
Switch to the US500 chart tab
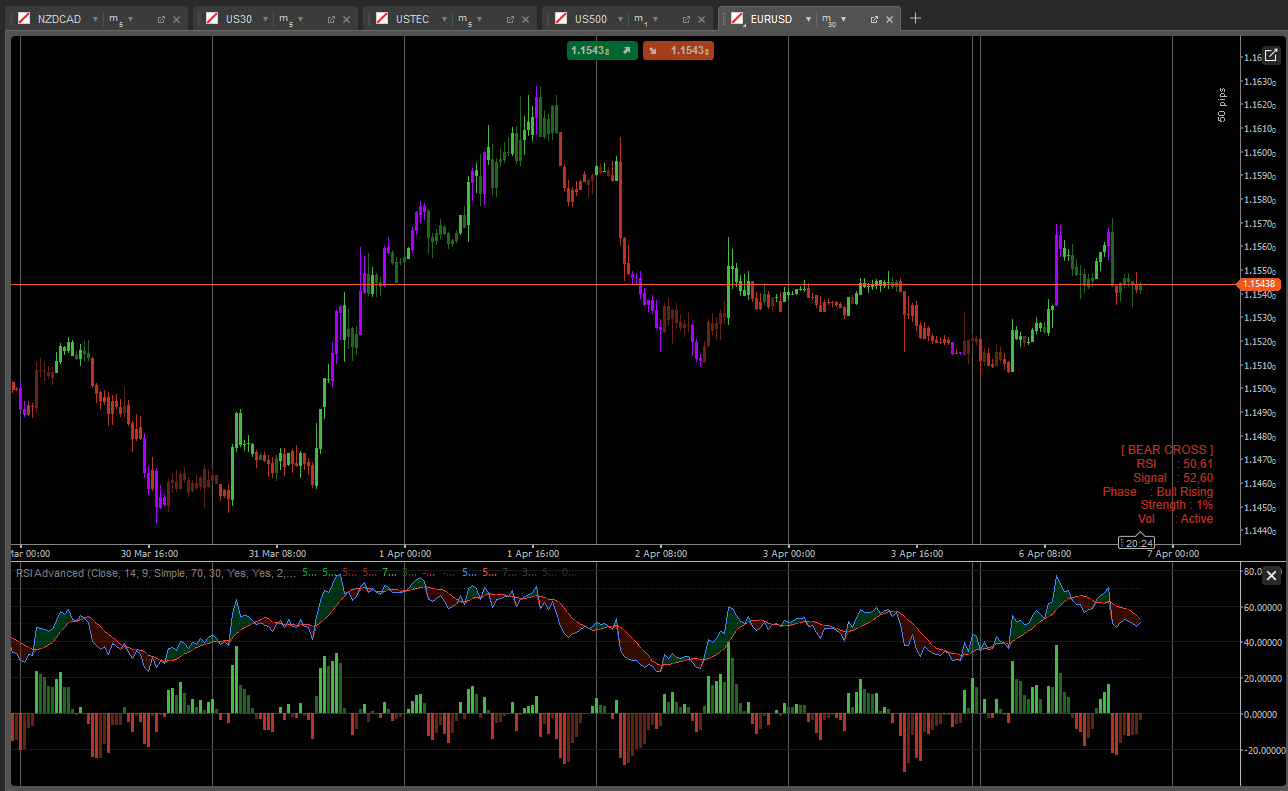590,19
